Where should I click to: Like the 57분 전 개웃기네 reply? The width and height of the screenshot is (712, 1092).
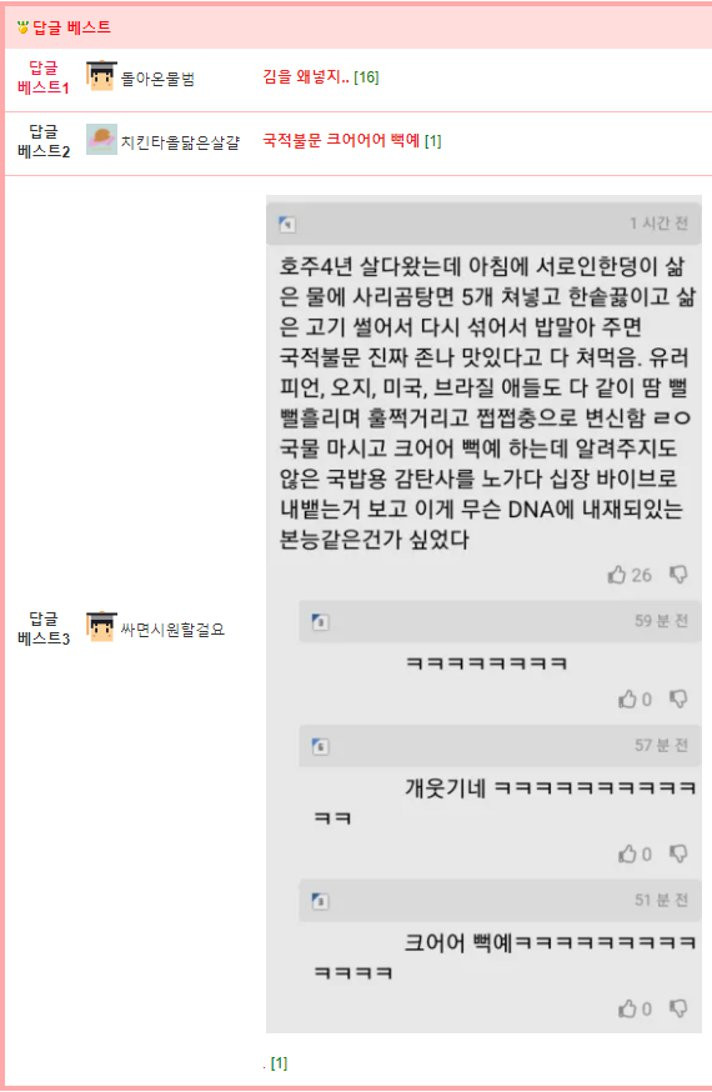(627, 854)
